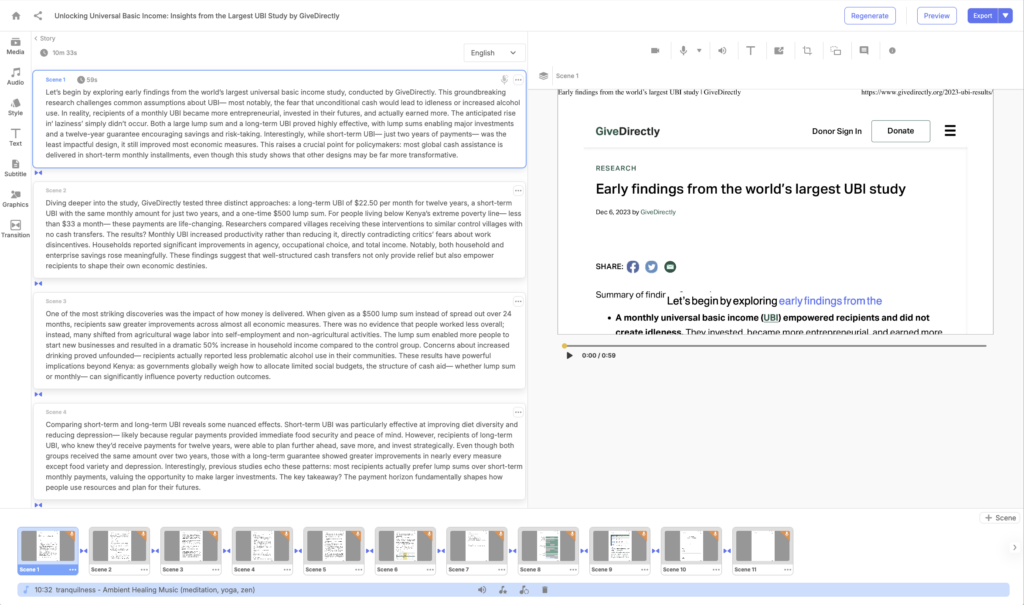The height and width of the screenshot is (605, 1024).
Task: Click the Preview button
Action: 936,16
